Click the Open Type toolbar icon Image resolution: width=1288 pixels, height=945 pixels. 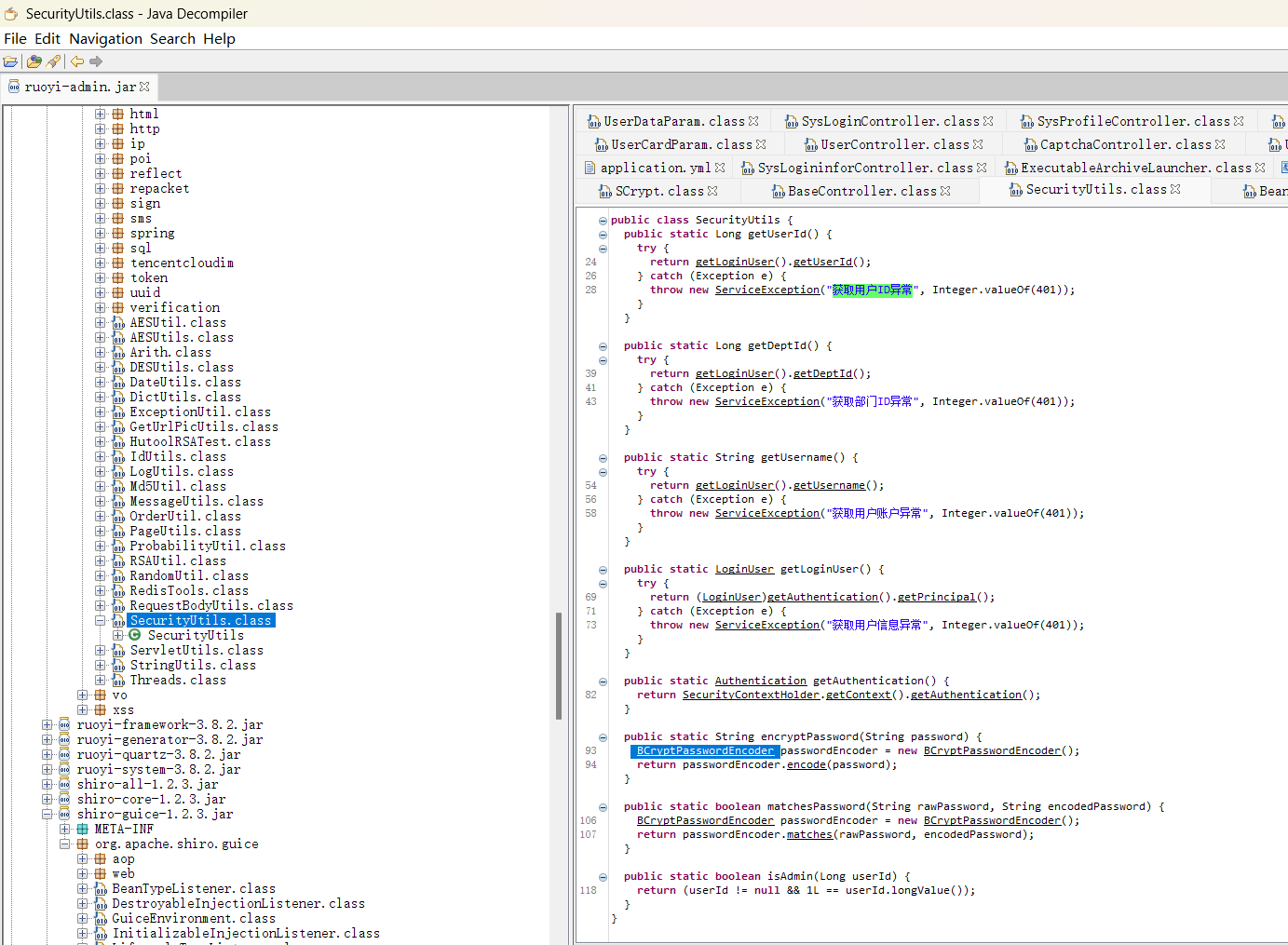34,61
